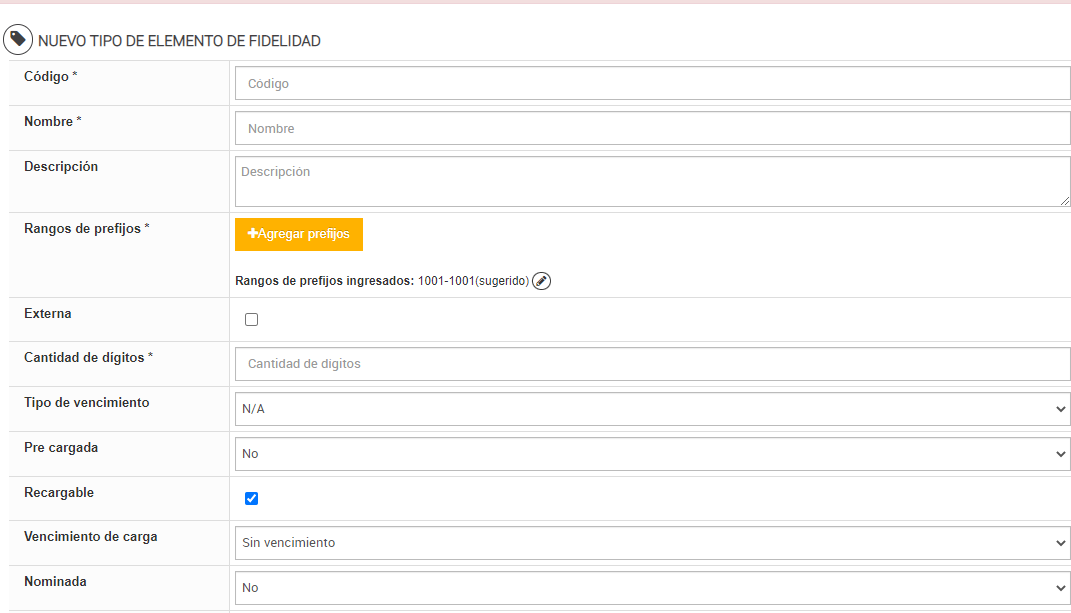Open the Vencimiento de carga dropdown
The image size is (1071, 613).
[652, 543]
